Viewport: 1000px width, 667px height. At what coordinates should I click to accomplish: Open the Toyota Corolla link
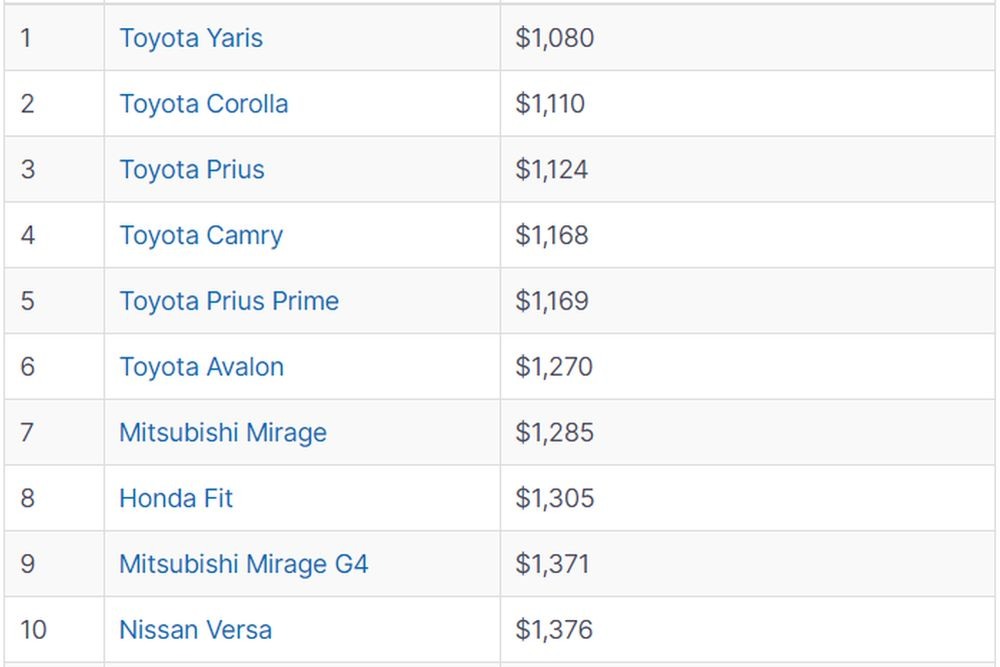click(x=203, y=103)
